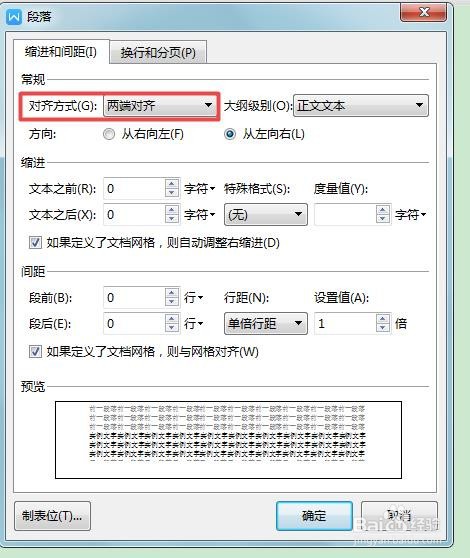
Task: Open 行 unit dropdown for 段后
Action: [x=193, y=323]
